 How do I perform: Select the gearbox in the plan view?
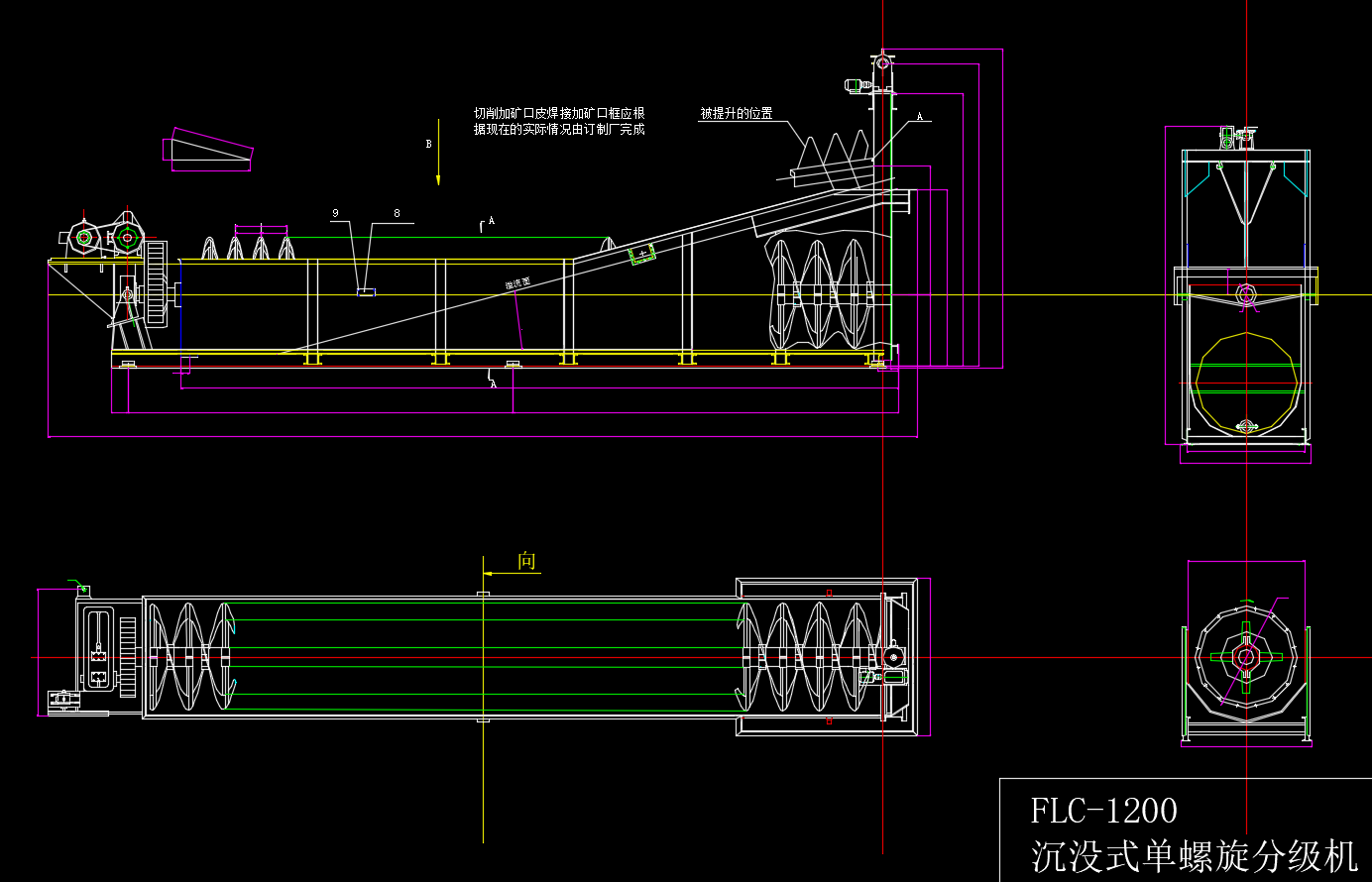point(98,649)
